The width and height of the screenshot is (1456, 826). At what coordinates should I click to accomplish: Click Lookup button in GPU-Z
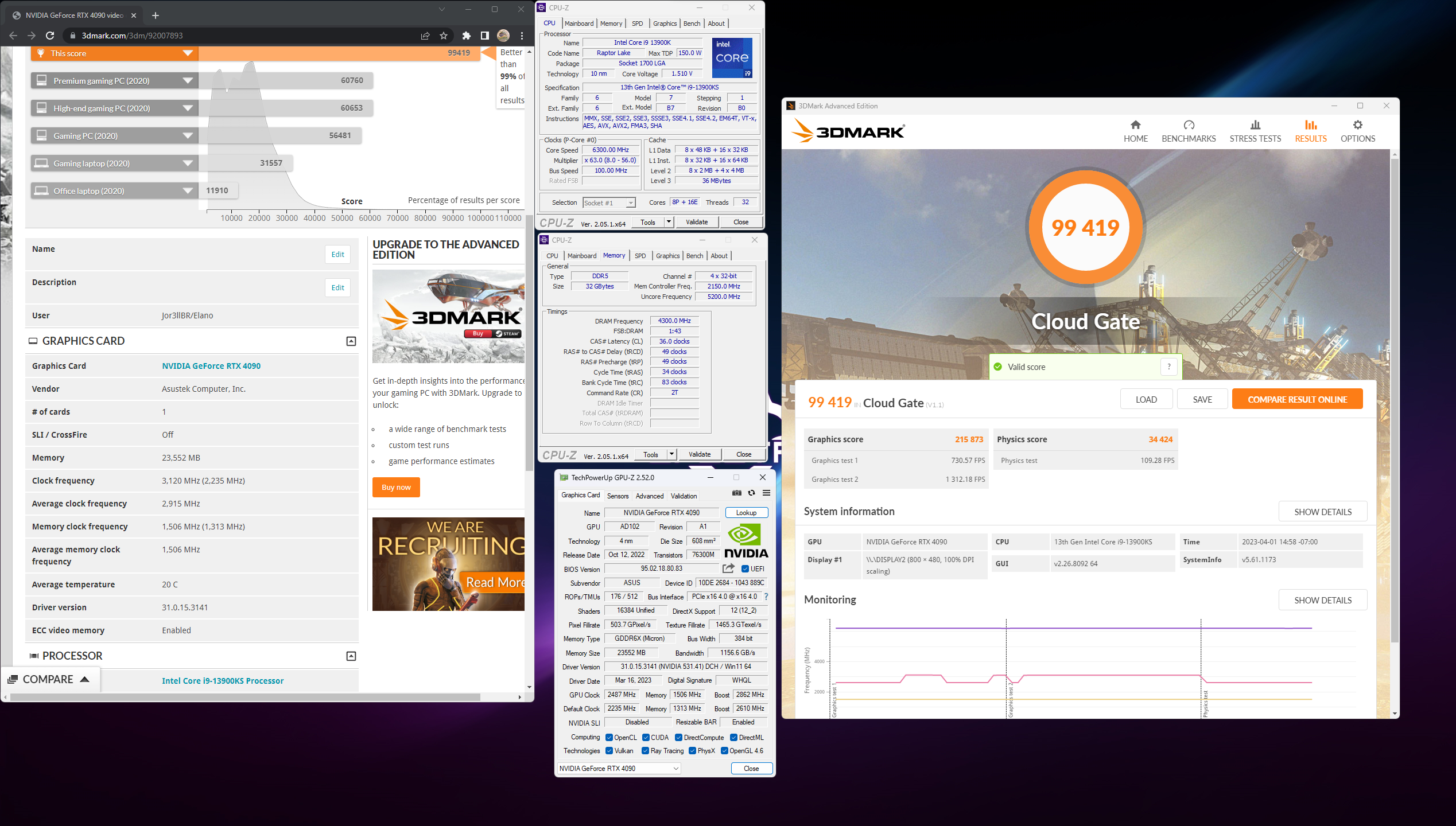pyautogui.click(x=746, y=513)
